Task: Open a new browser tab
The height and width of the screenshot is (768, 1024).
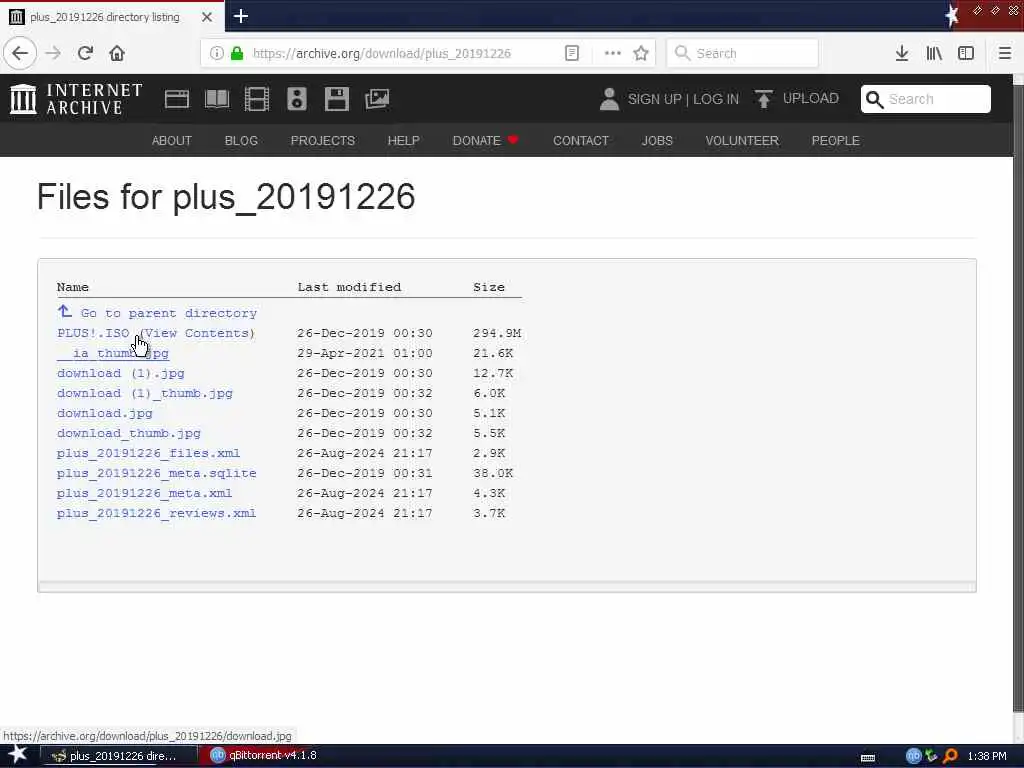Action: point(240,16)
